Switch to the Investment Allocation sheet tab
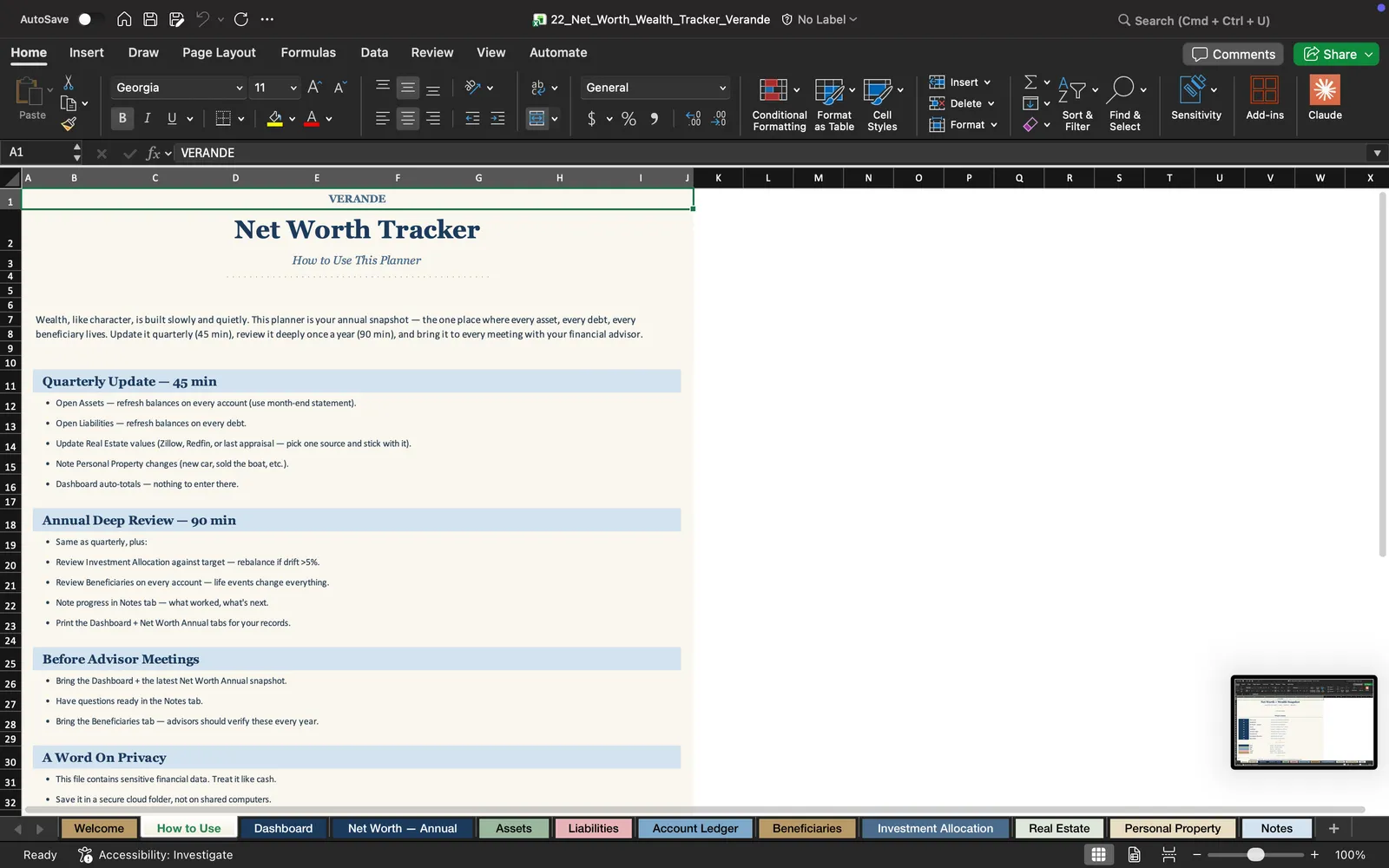The height and width of the screenshot is (868, 1389). [935, 828]
